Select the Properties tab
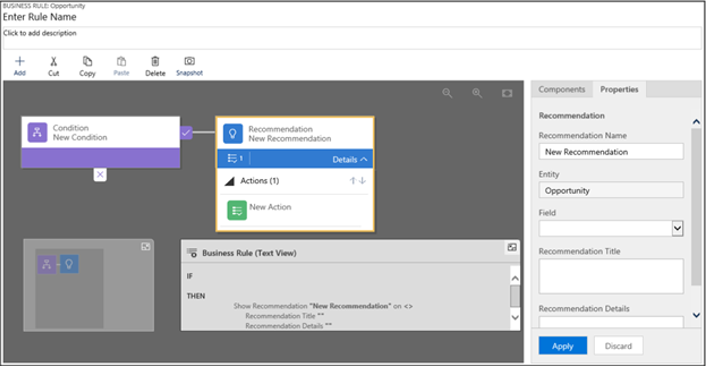 pyautogui.click(x=619, y=89)
